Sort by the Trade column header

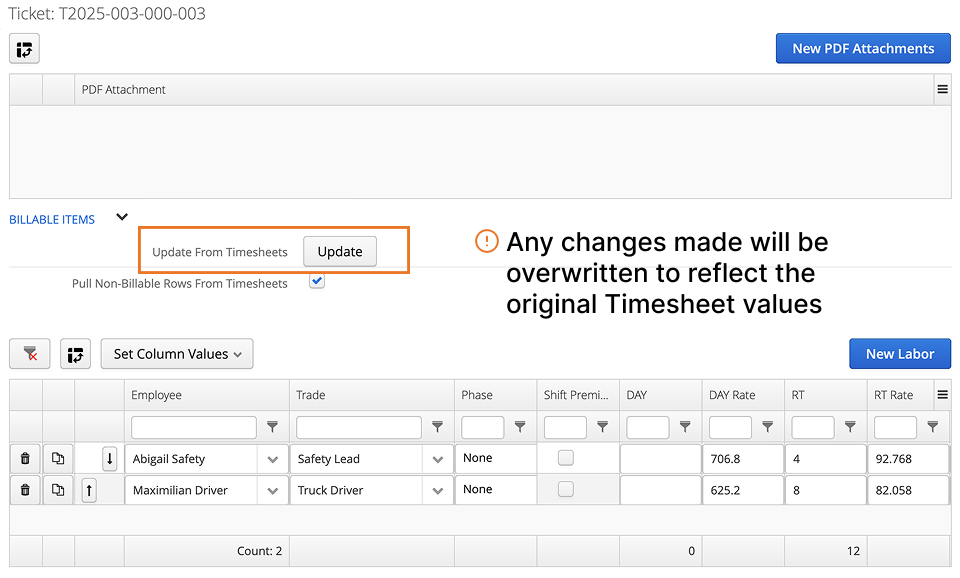pos(372,395)
